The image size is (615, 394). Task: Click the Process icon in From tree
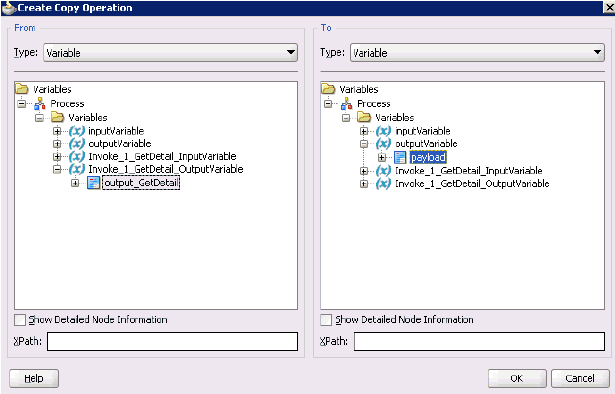pyautogui.click(x=40, y=103)
